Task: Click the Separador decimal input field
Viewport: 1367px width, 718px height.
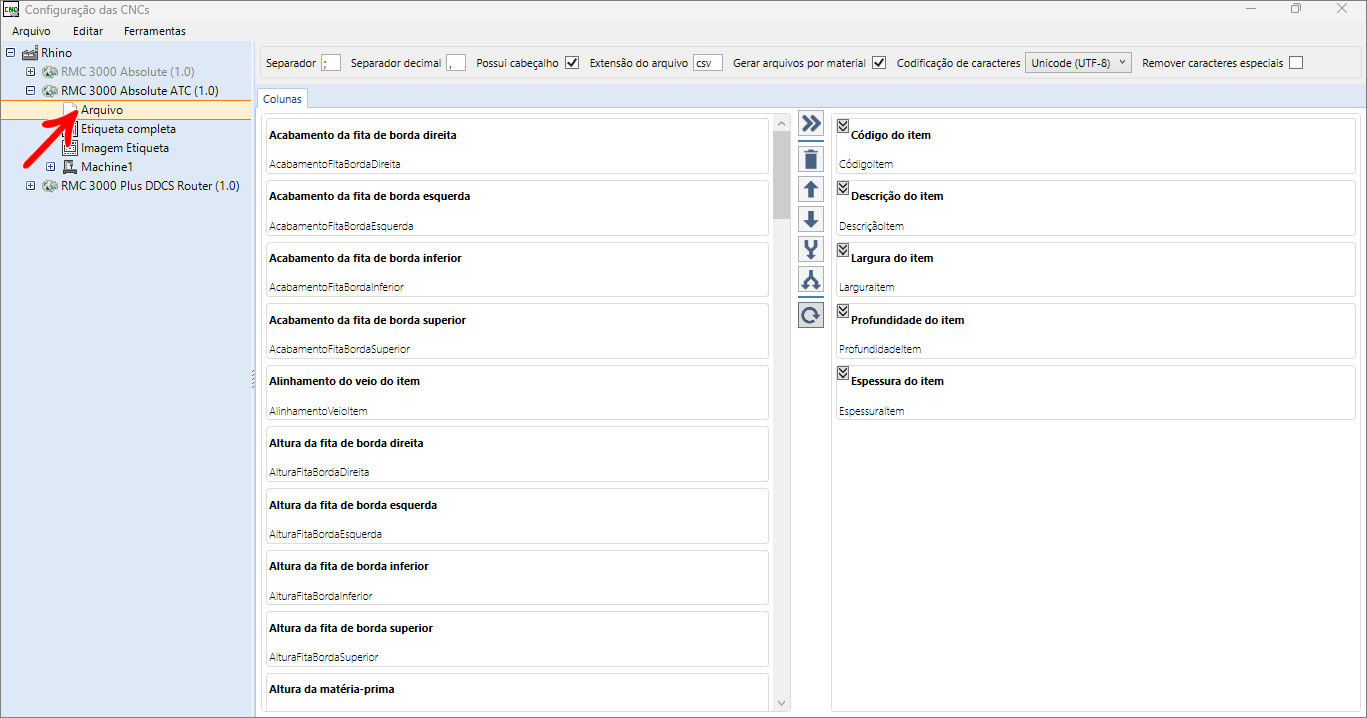Action: point(456,63)
